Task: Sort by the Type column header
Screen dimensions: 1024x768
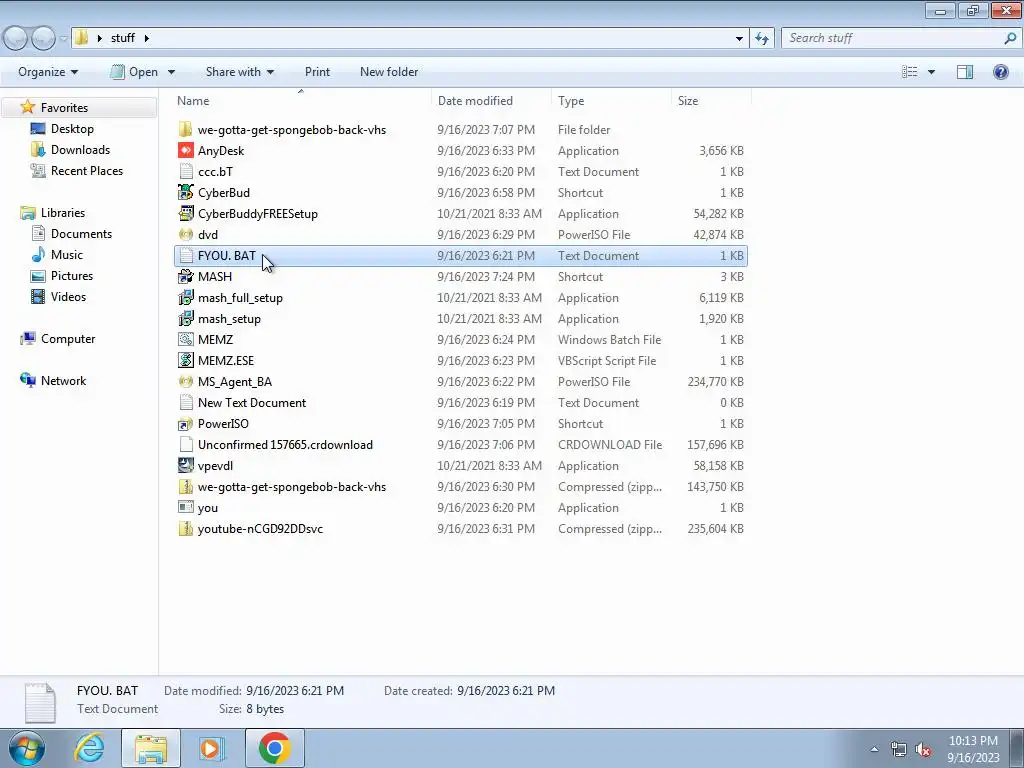Action: point(611,101)
